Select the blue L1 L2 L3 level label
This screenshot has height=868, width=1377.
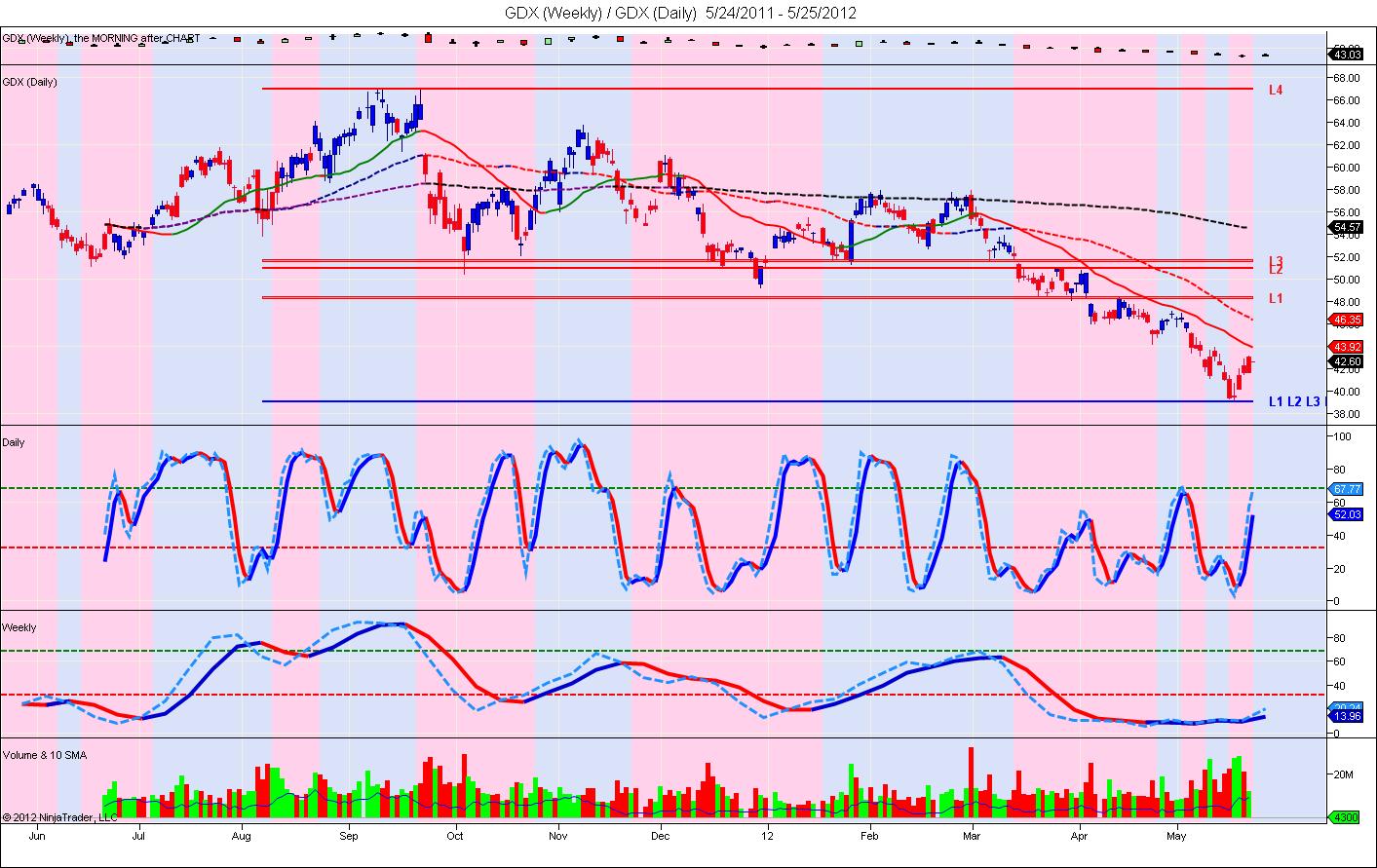tap(1295, 401)
